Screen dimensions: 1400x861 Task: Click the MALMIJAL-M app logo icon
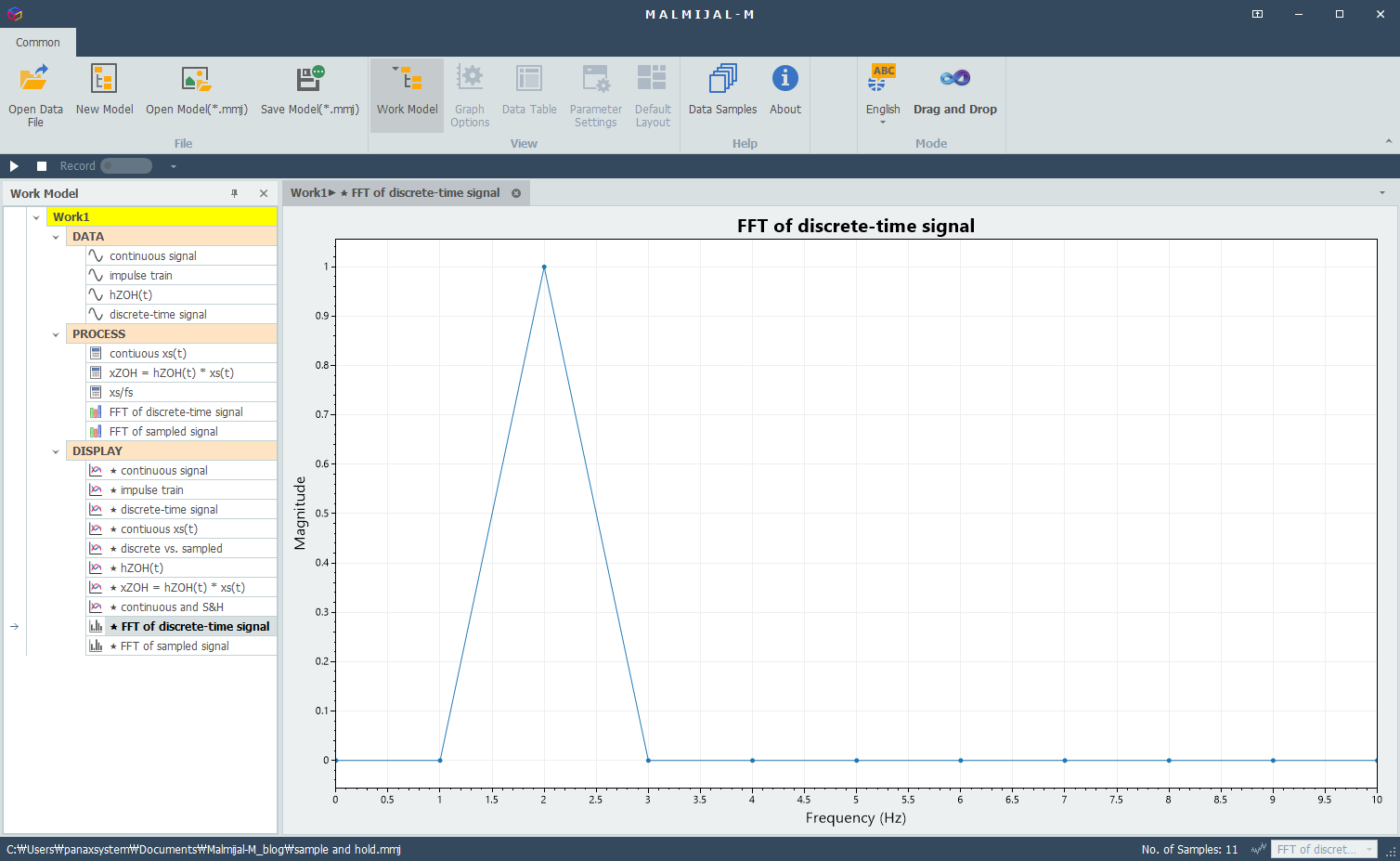(x=14, y=14)
